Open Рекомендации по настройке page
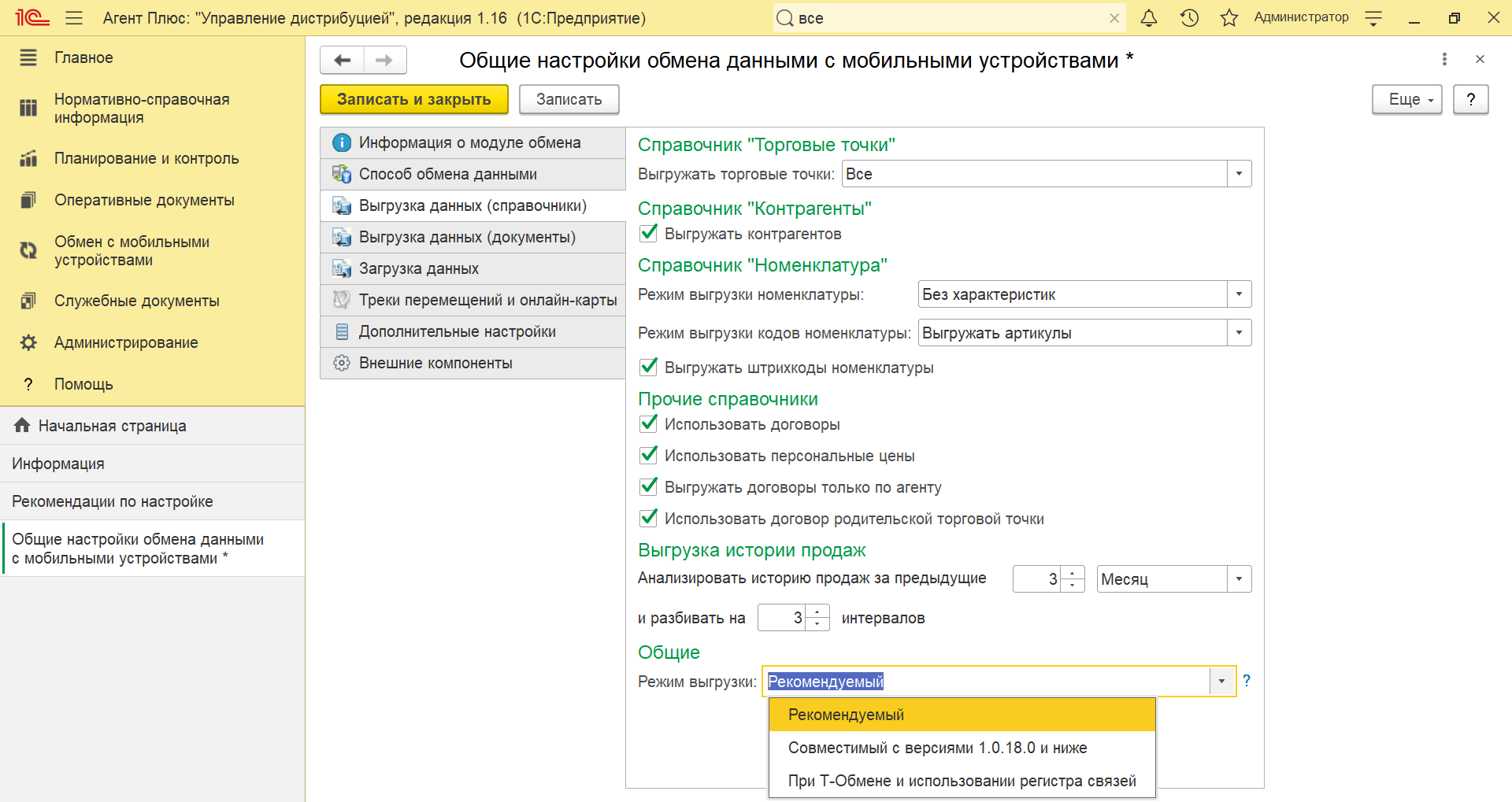The image size is (1512, 802). click(x=152, y=501)
